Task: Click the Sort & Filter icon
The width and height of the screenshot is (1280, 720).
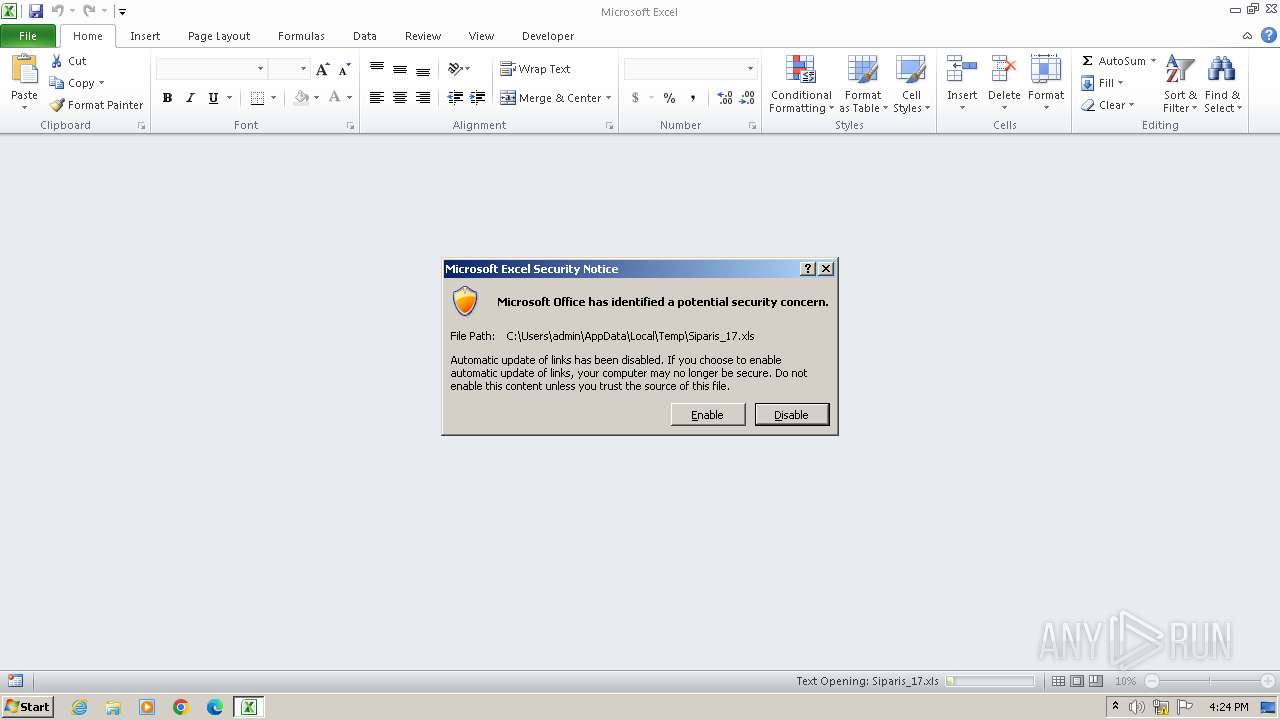Action: point(1180,69)
